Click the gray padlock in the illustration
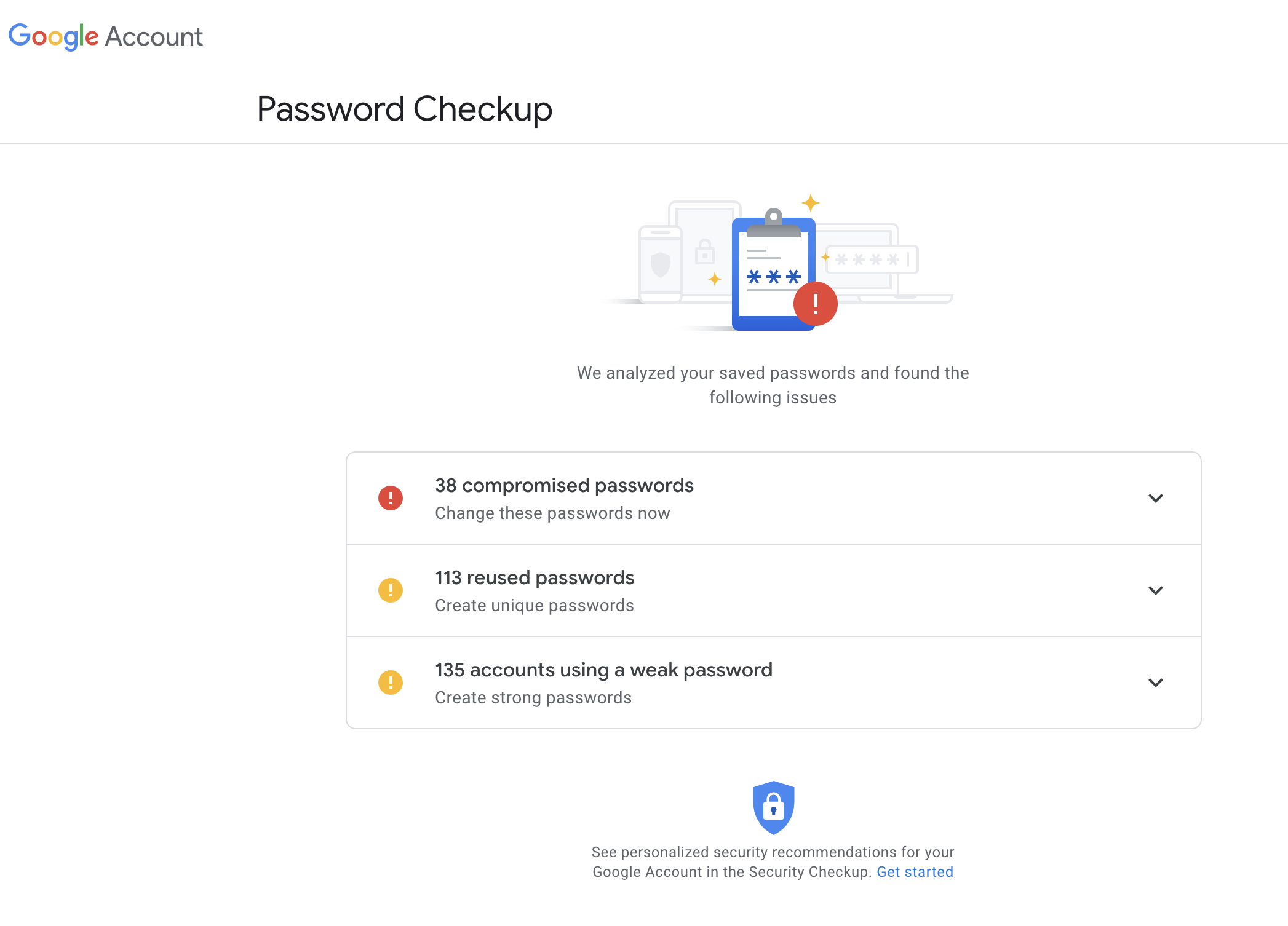Image resolution: width=1288 pixels, height=926 pixels. (705, 252)
